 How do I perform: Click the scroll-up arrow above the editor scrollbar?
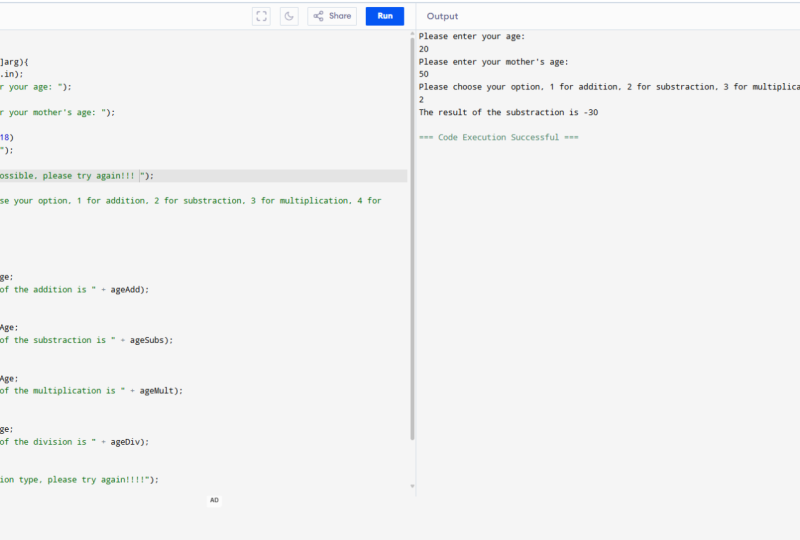[x=412, y=34]
